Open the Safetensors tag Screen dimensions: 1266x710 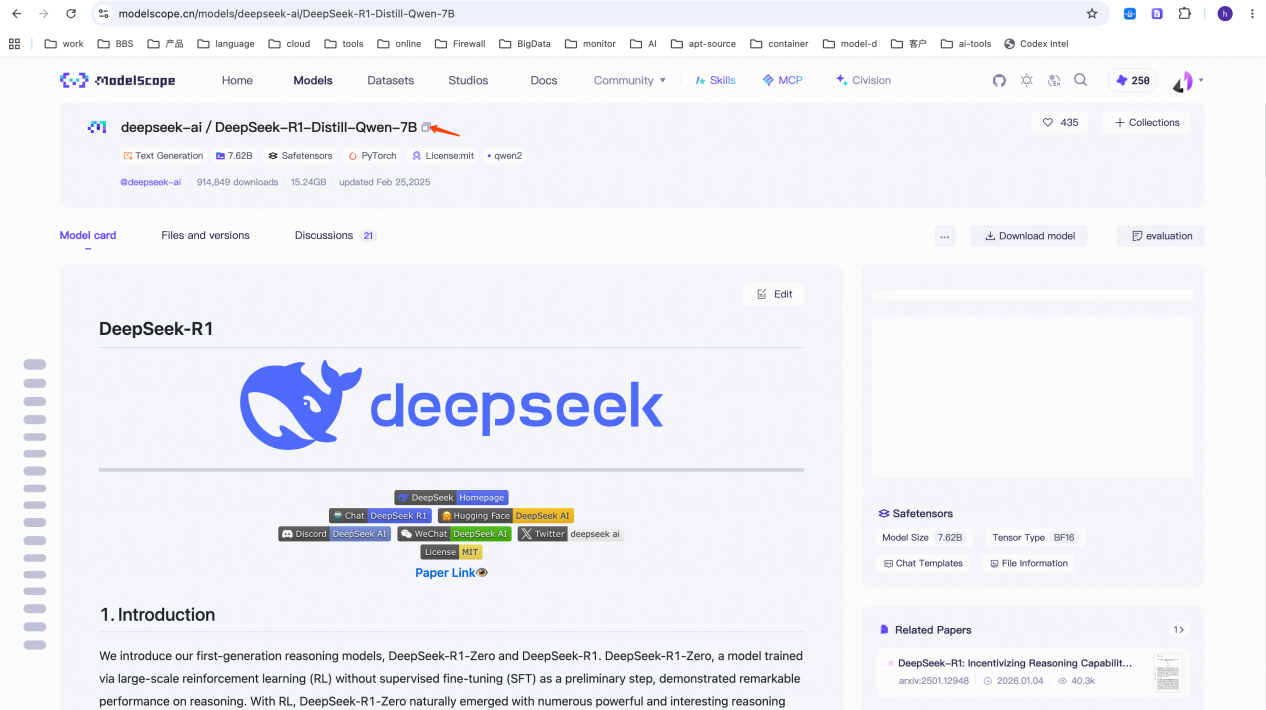[x=300, y=156]
